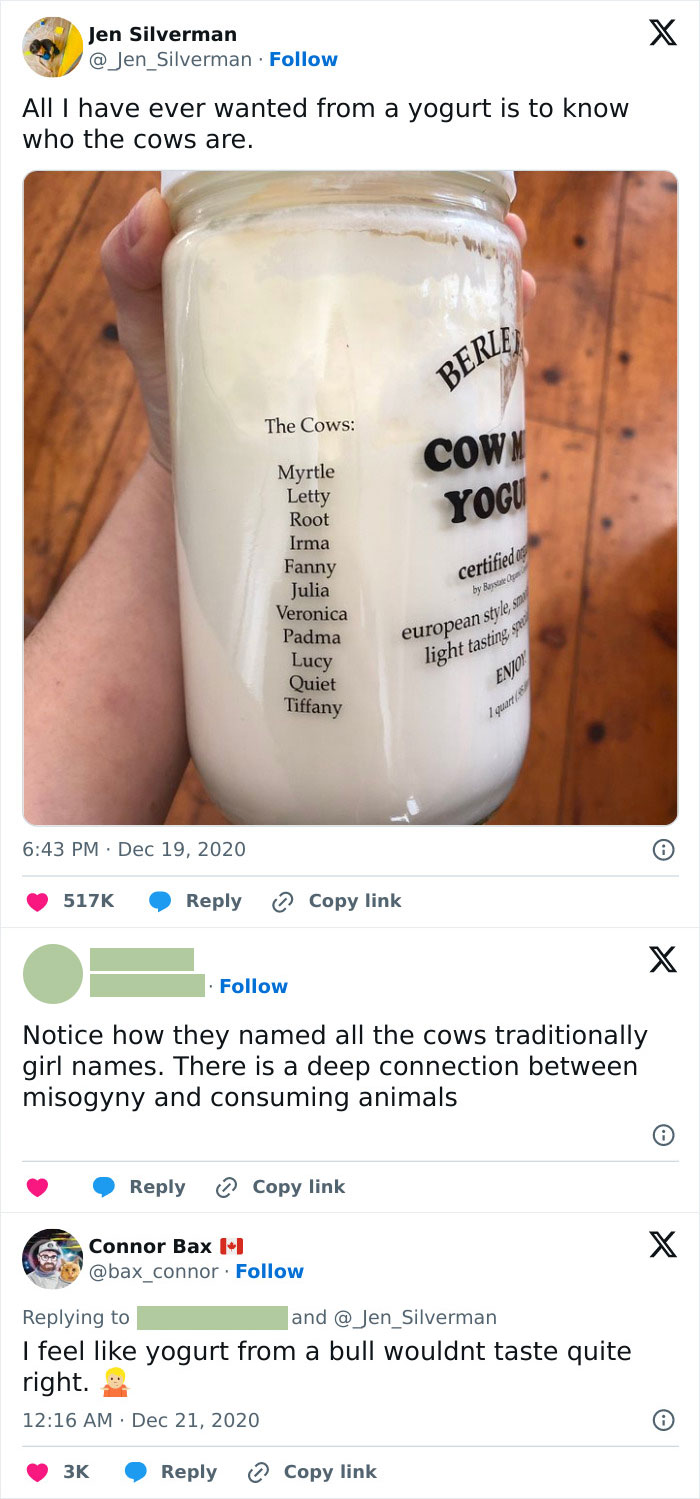Like the misogyny comment tweet
This screenshot has height=1499, width=700.
tap(37, 1187)
